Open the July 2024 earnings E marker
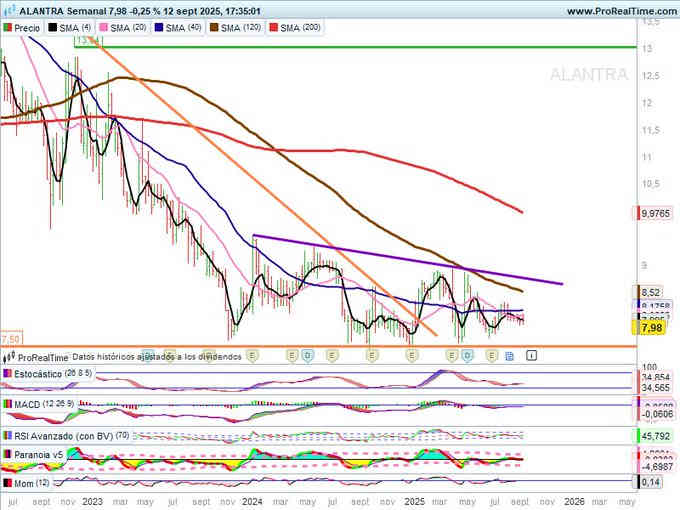 click(332, 356)
